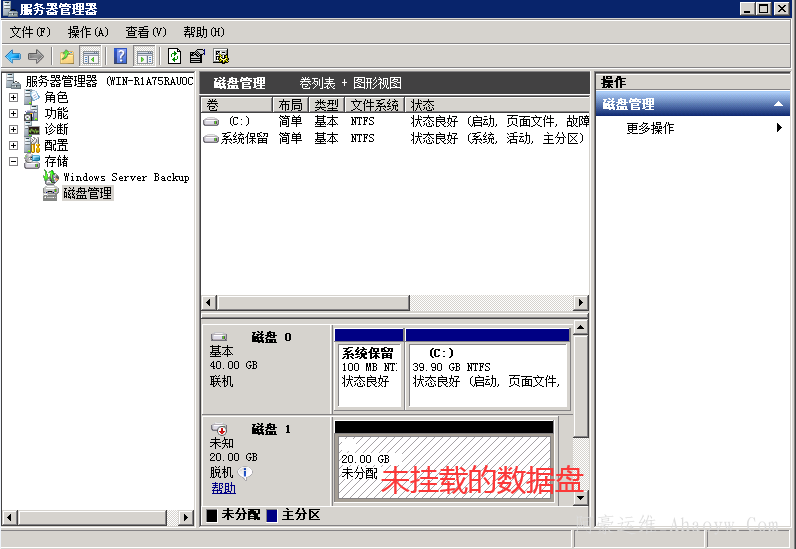This screenshot has width=796, height=549.
Task: Click the Refresh toolbar icon
Action: pos(175,56)
